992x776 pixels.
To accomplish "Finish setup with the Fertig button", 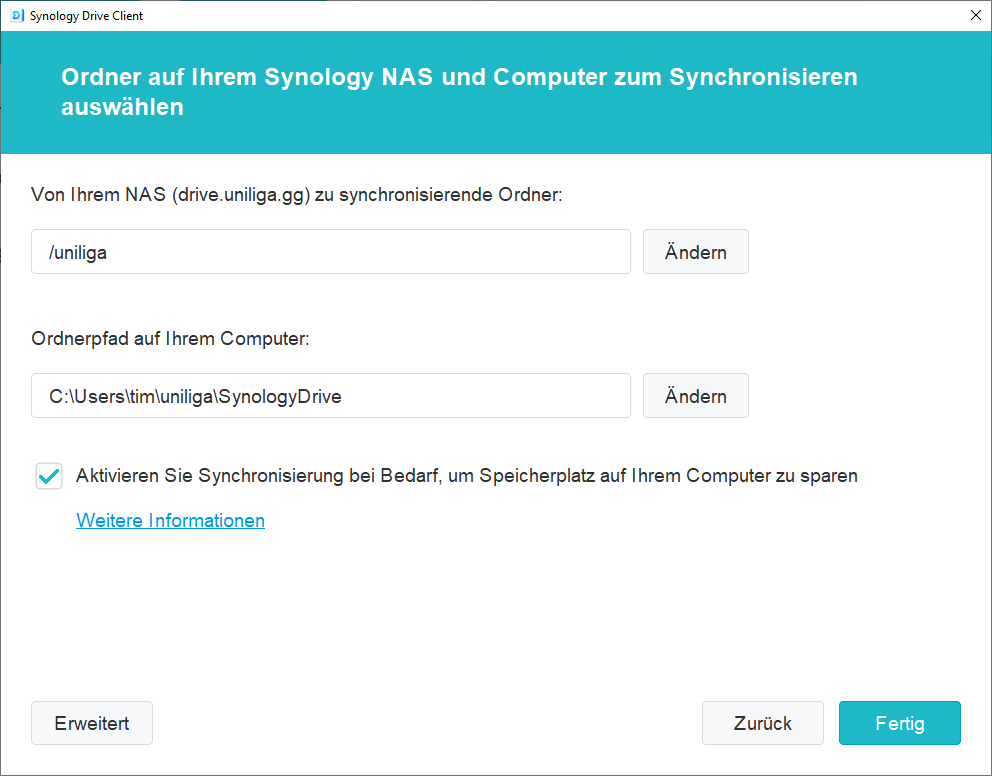I will tap(899, 723).
